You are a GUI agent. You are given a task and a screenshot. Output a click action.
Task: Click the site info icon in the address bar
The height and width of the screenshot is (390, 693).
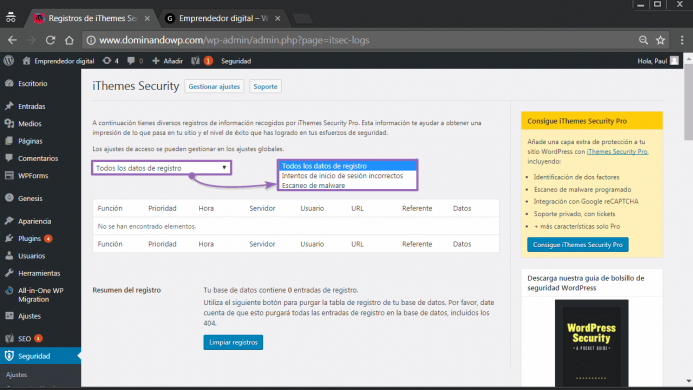(x=91, y=40)
